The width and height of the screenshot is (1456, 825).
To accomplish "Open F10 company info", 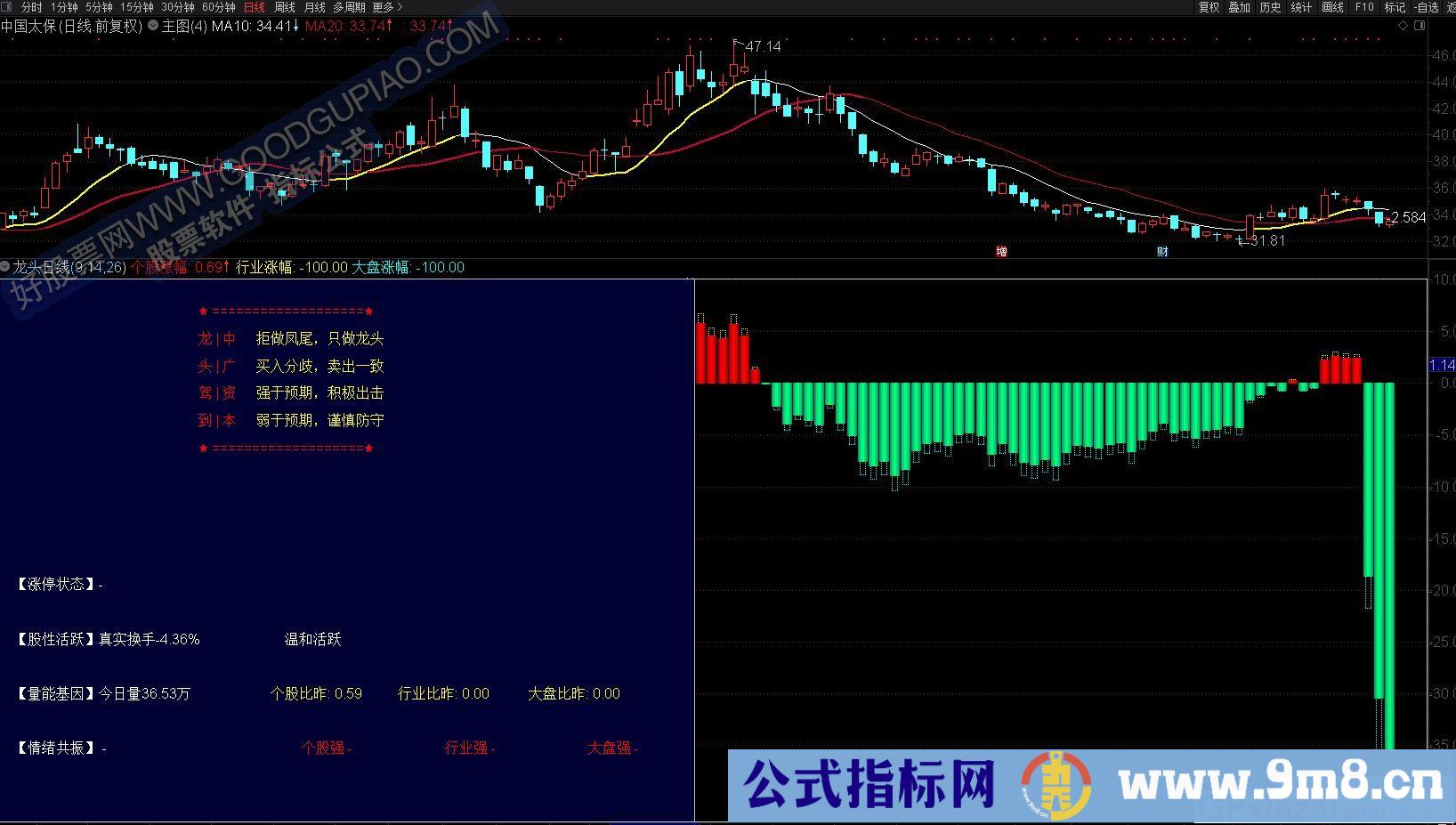I will coord(1364,7).
